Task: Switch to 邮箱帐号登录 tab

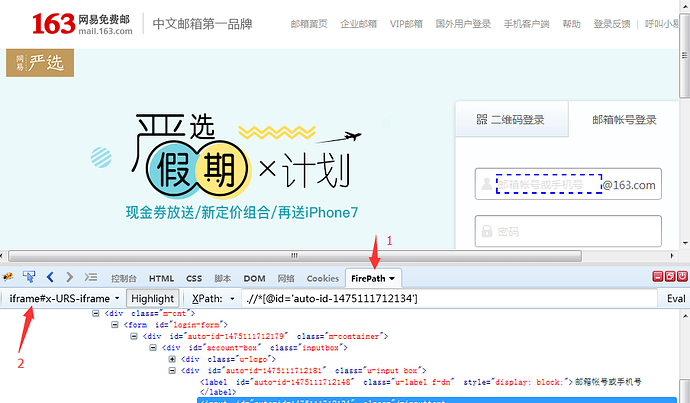Action: [x=624, y=119]
